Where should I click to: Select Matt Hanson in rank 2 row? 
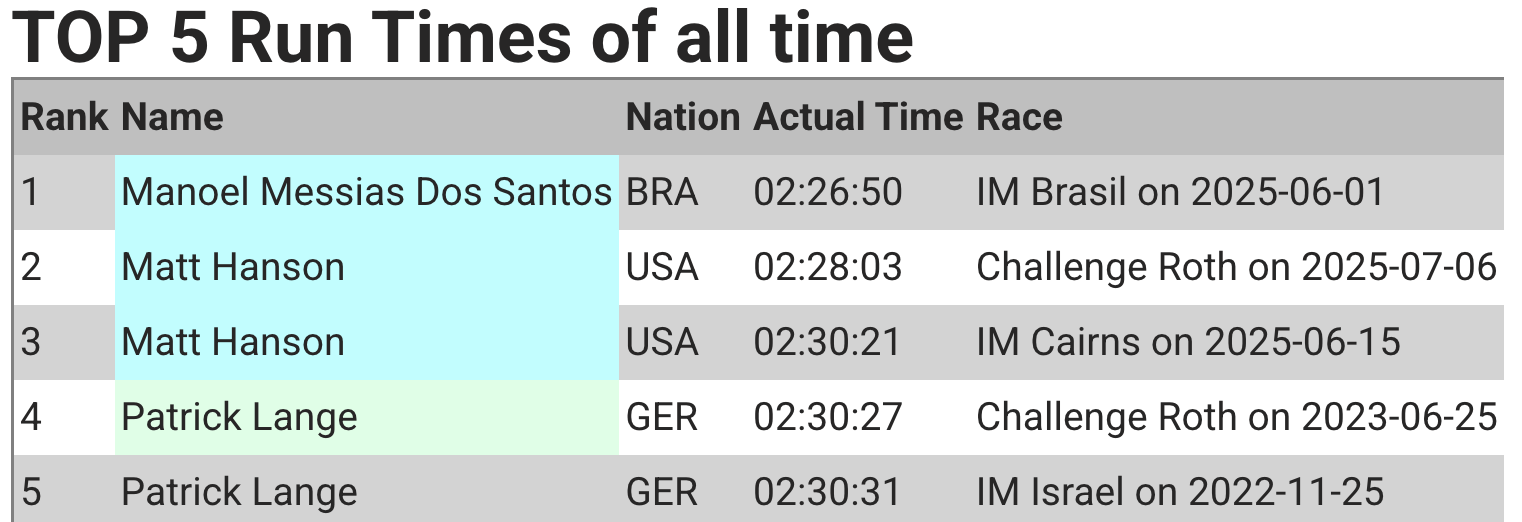[x=233, y=267]
